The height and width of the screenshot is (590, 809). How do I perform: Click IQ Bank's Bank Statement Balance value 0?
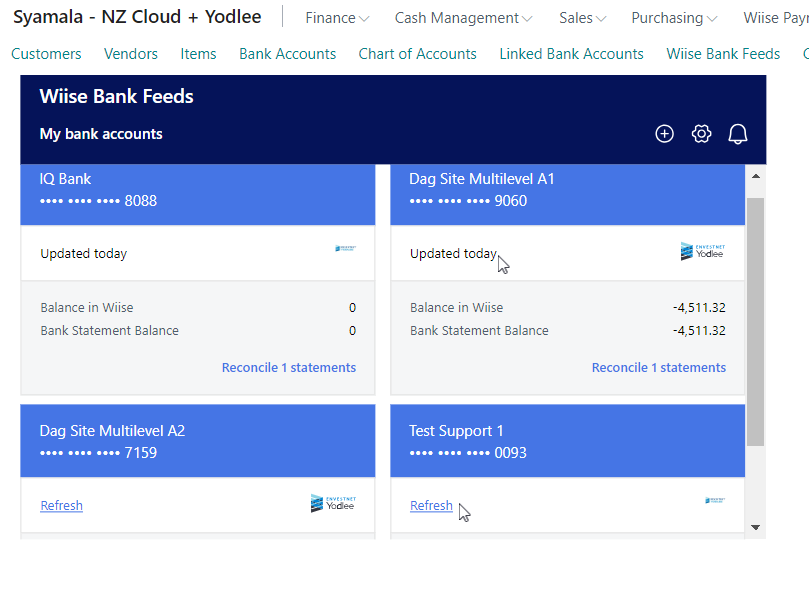(x=352, y=331)
